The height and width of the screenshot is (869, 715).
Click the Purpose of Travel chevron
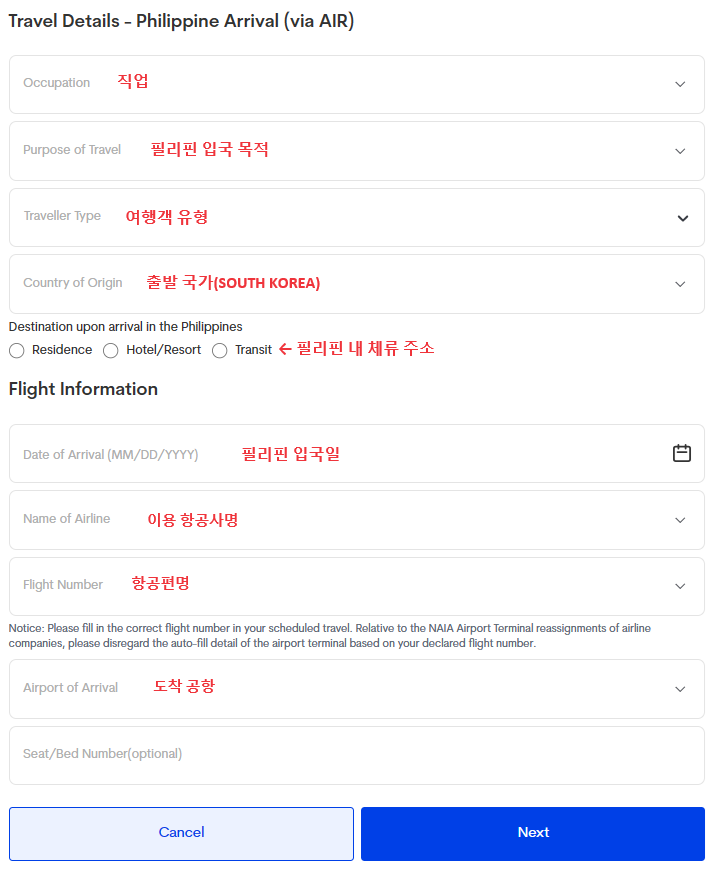(x=680, y=150)
